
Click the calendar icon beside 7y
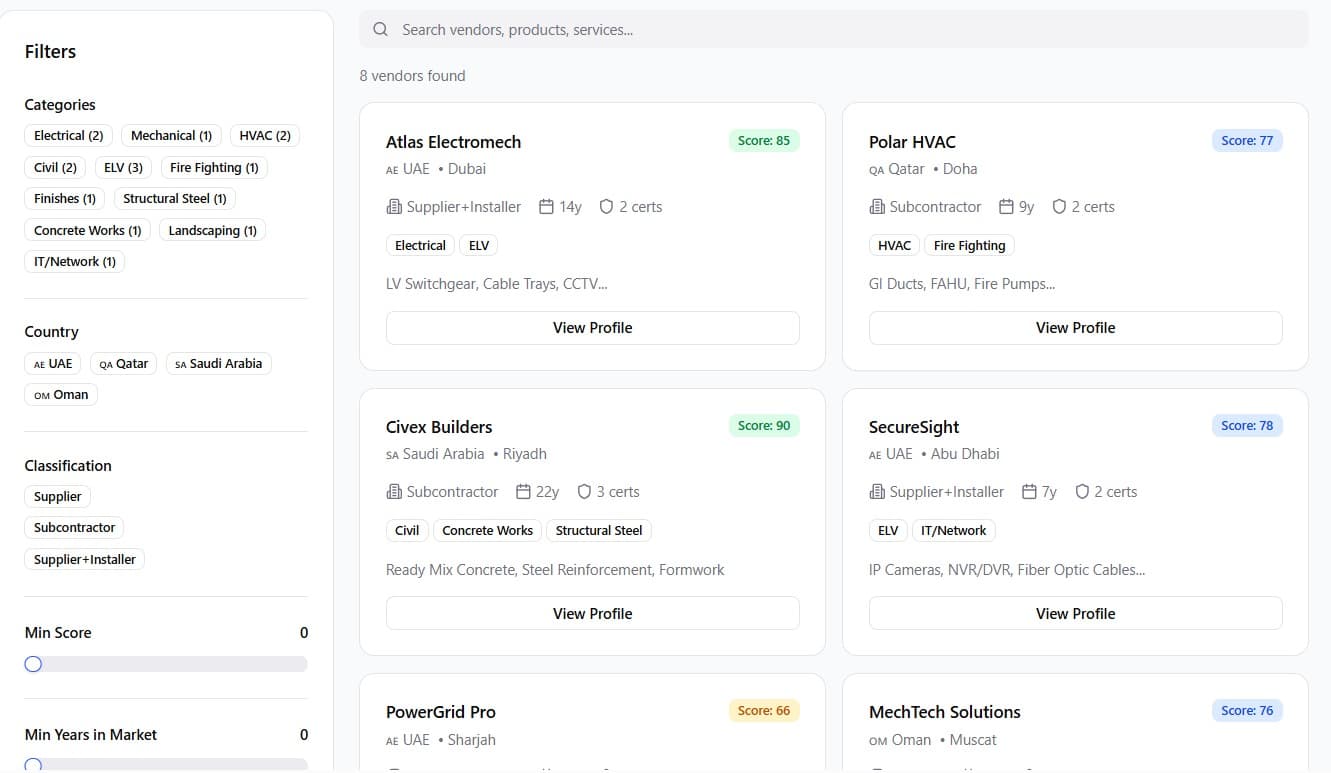(x=1029, y=492)
